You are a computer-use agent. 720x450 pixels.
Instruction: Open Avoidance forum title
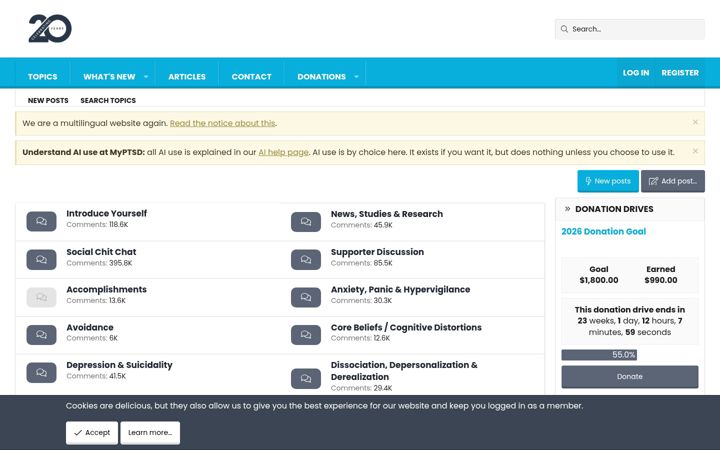coord(90,327)
